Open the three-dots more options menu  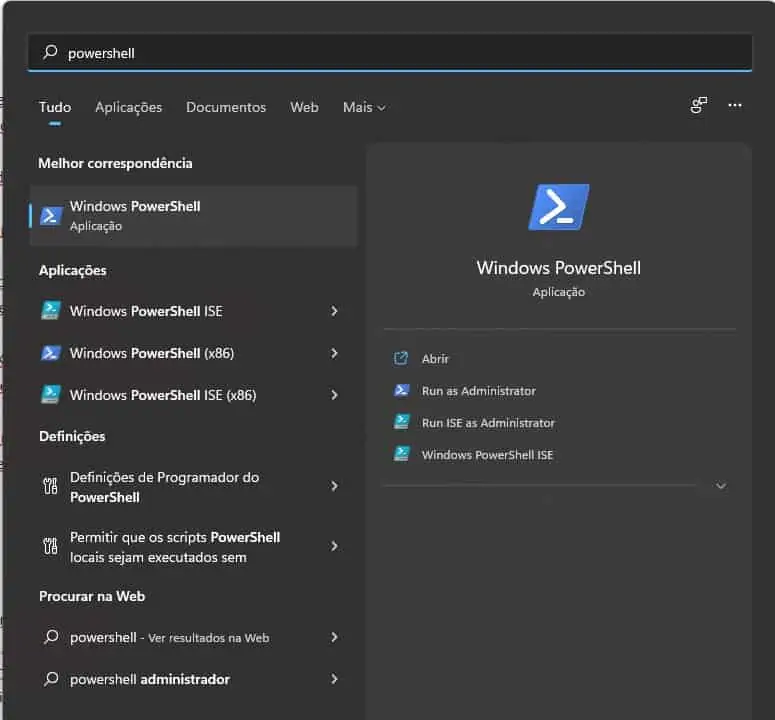[x=735, y=106]
